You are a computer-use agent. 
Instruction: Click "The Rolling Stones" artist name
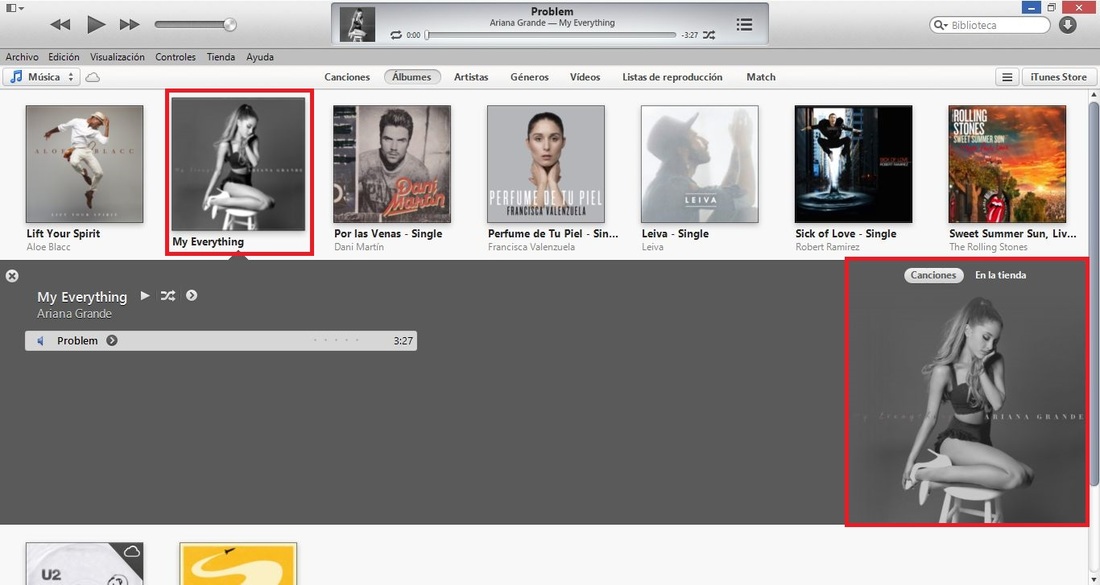pyautogui.click(x=988, y=247)
